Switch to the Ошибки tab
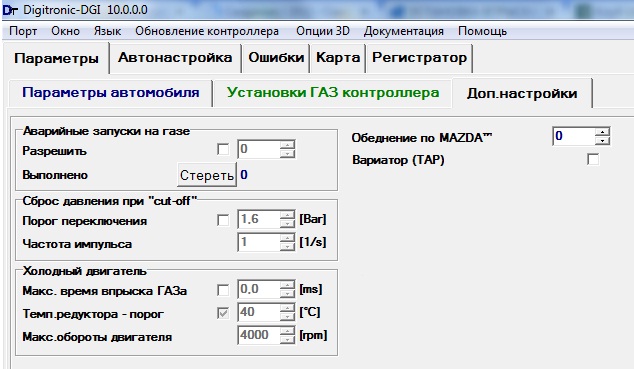The width and height of the screenshot is (634, 369). [x=276, y=58]
